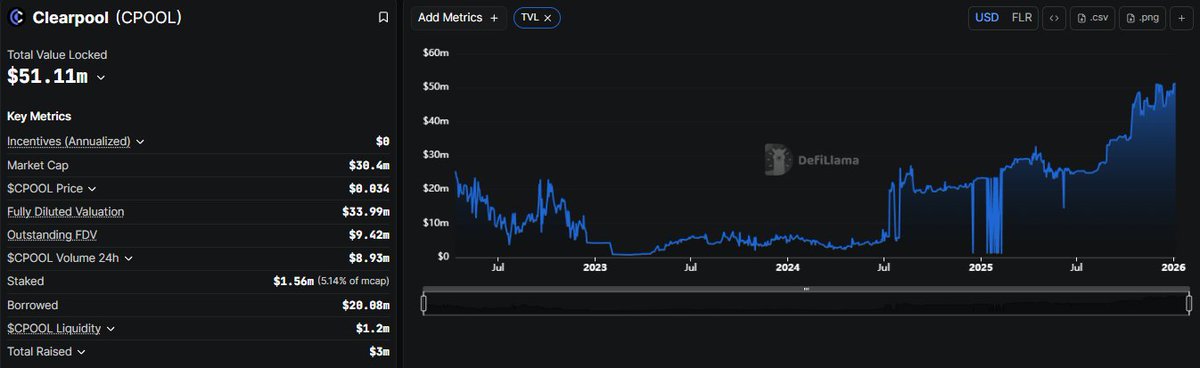Click the $33.99m FDV value
Viewport: 1200px width, 368px height.
[x=366, y=211]
